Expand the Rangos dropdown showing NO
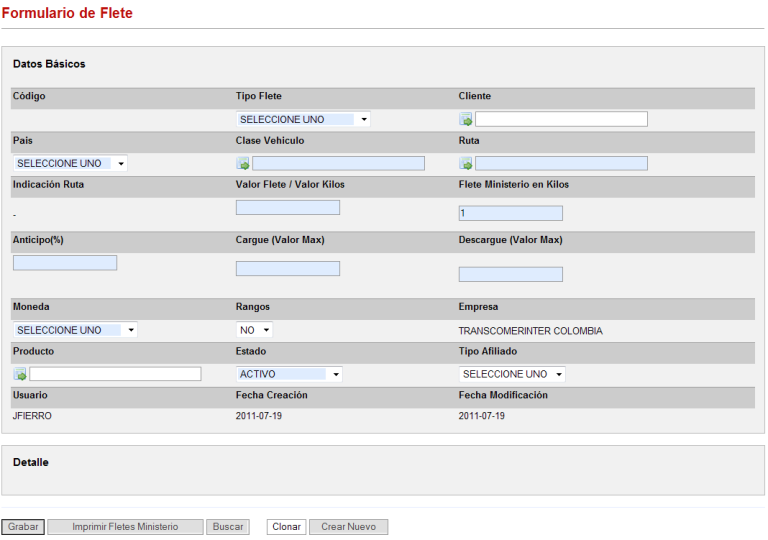The image size is (768, 540). (x=255, y=330)
